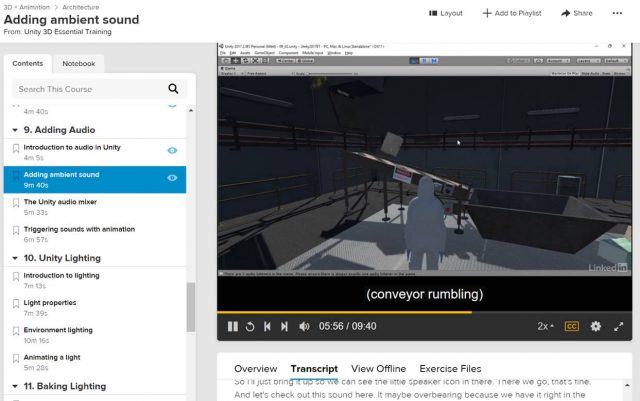Open Unity 3D Essential Training course link

point(68,32)
